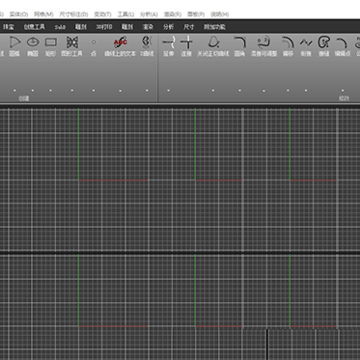Switch to the 3D打印 ribbon tab
This screenshot has height=360, width=360.
click(x=104, y=27)
